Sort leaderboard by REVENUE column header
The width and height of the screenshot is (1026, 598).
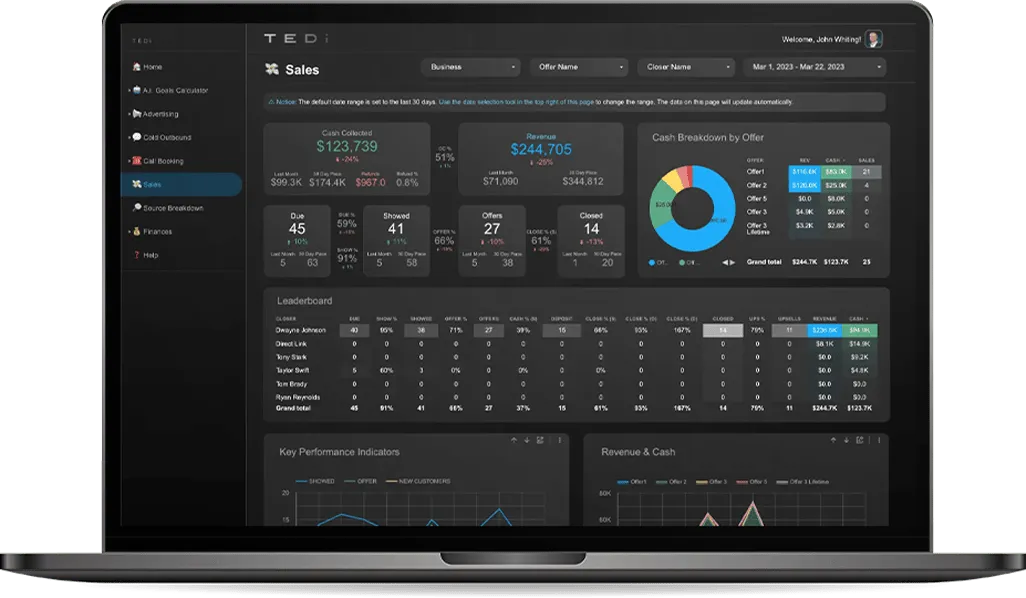click(x=824, y=319)
